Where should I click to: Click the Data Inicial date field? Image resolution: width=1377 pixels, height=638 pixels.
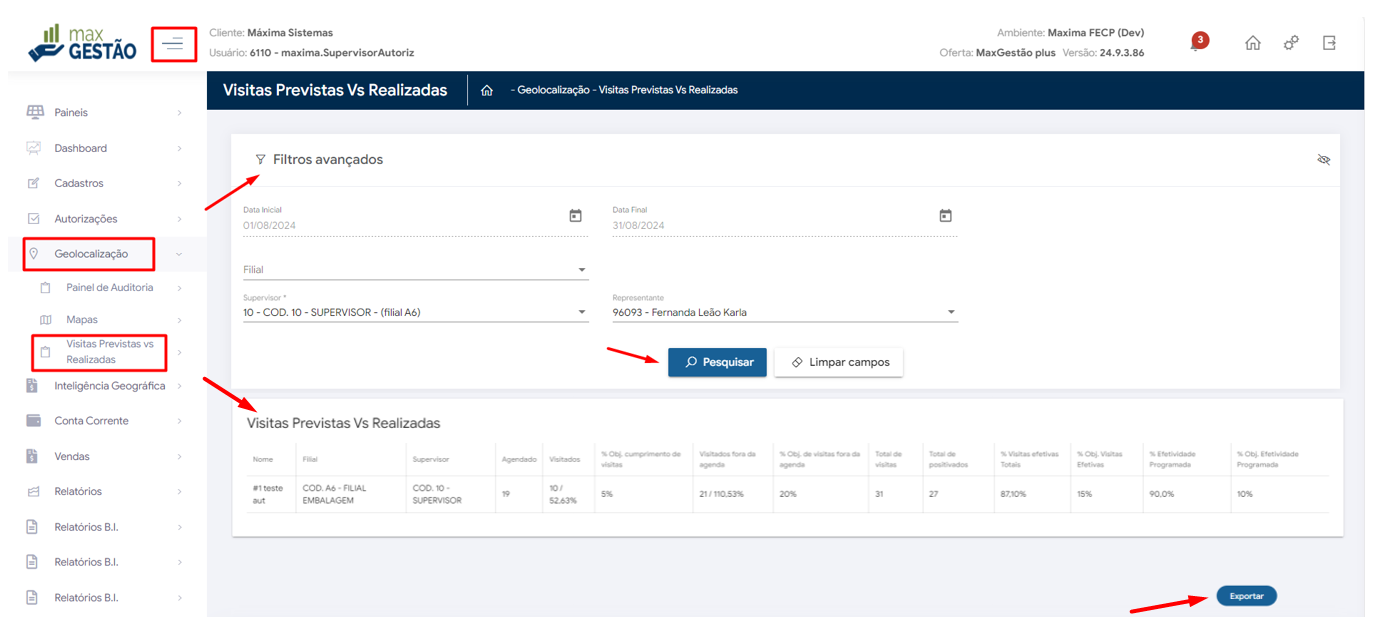(400, 226)
